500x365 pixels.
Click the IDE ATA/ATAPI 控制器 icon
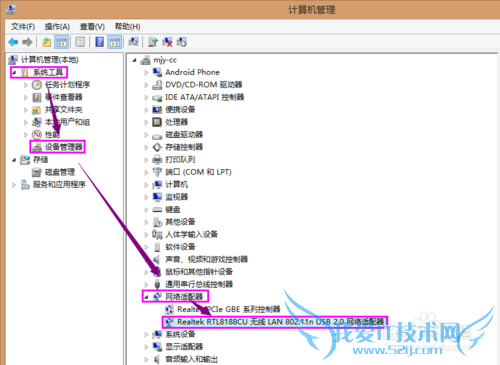[157, 98]
